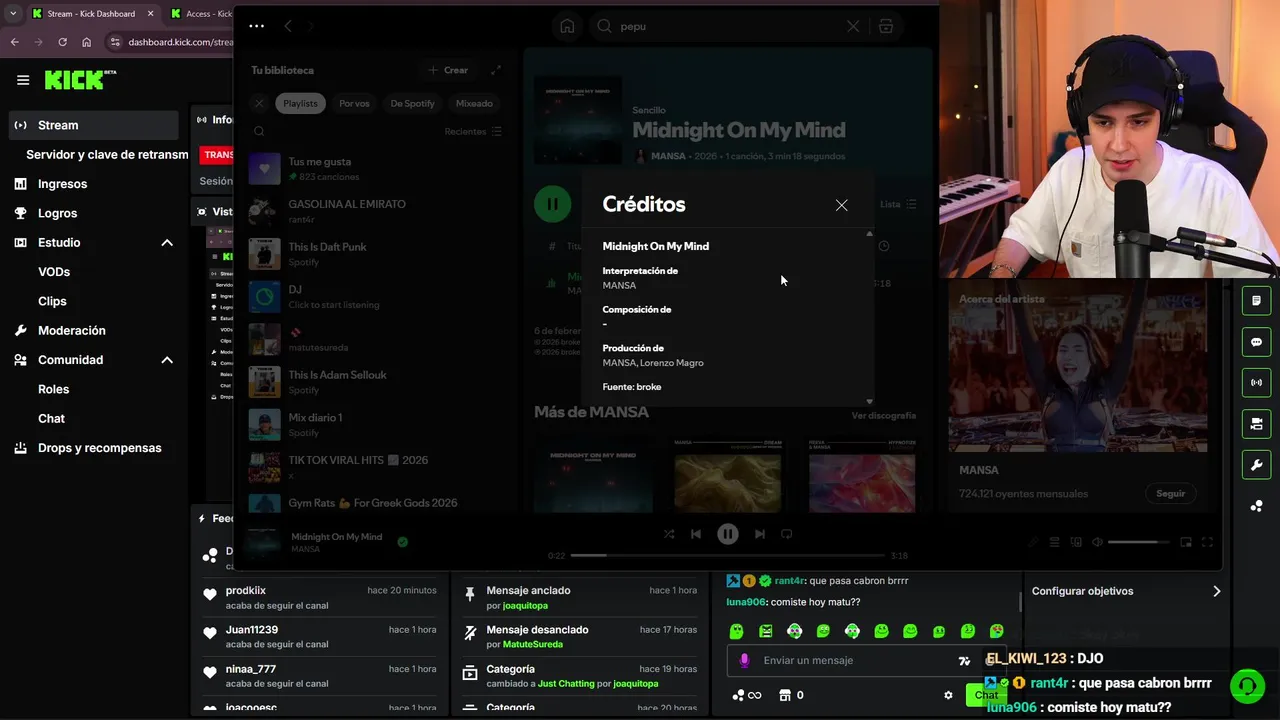Click the browser address bar
This screenshot has height=720, width=1280.
(170, 42)
